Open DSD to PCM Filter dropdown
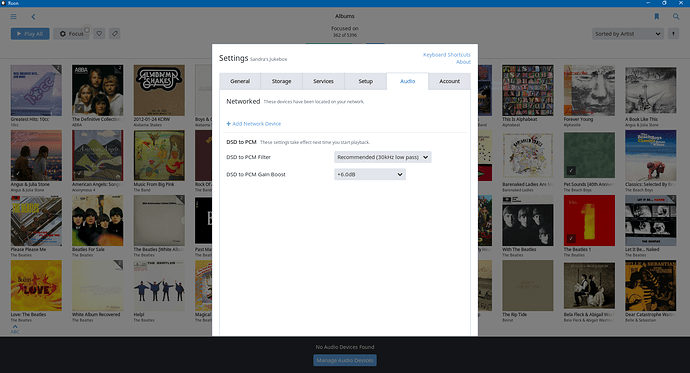 tap(382, 157)
